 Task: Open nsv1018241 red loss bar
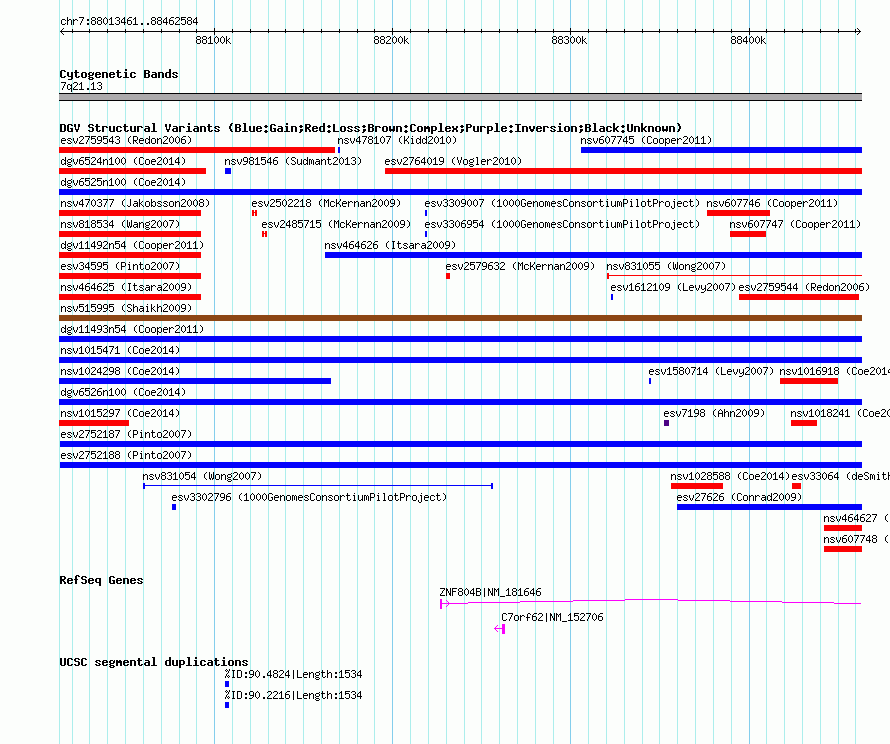point(804,423)
